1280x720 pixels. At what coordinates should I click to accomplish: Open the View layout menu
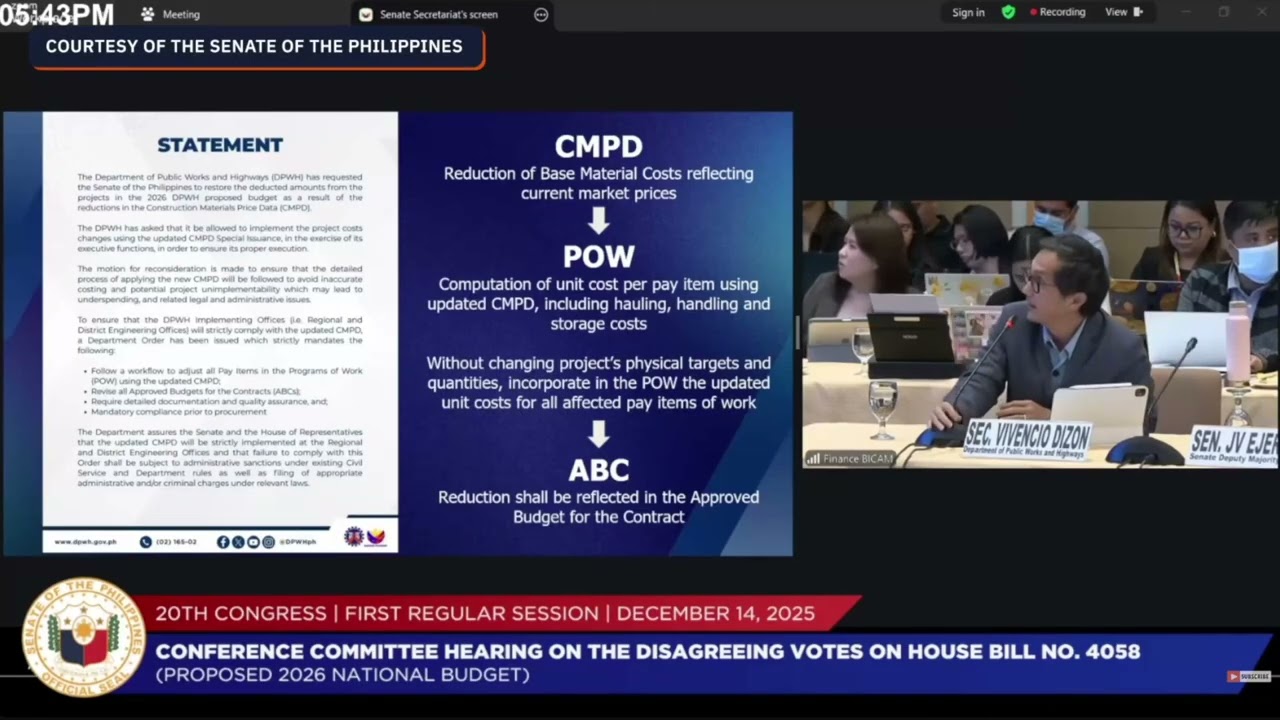(x=1124, y=12)
